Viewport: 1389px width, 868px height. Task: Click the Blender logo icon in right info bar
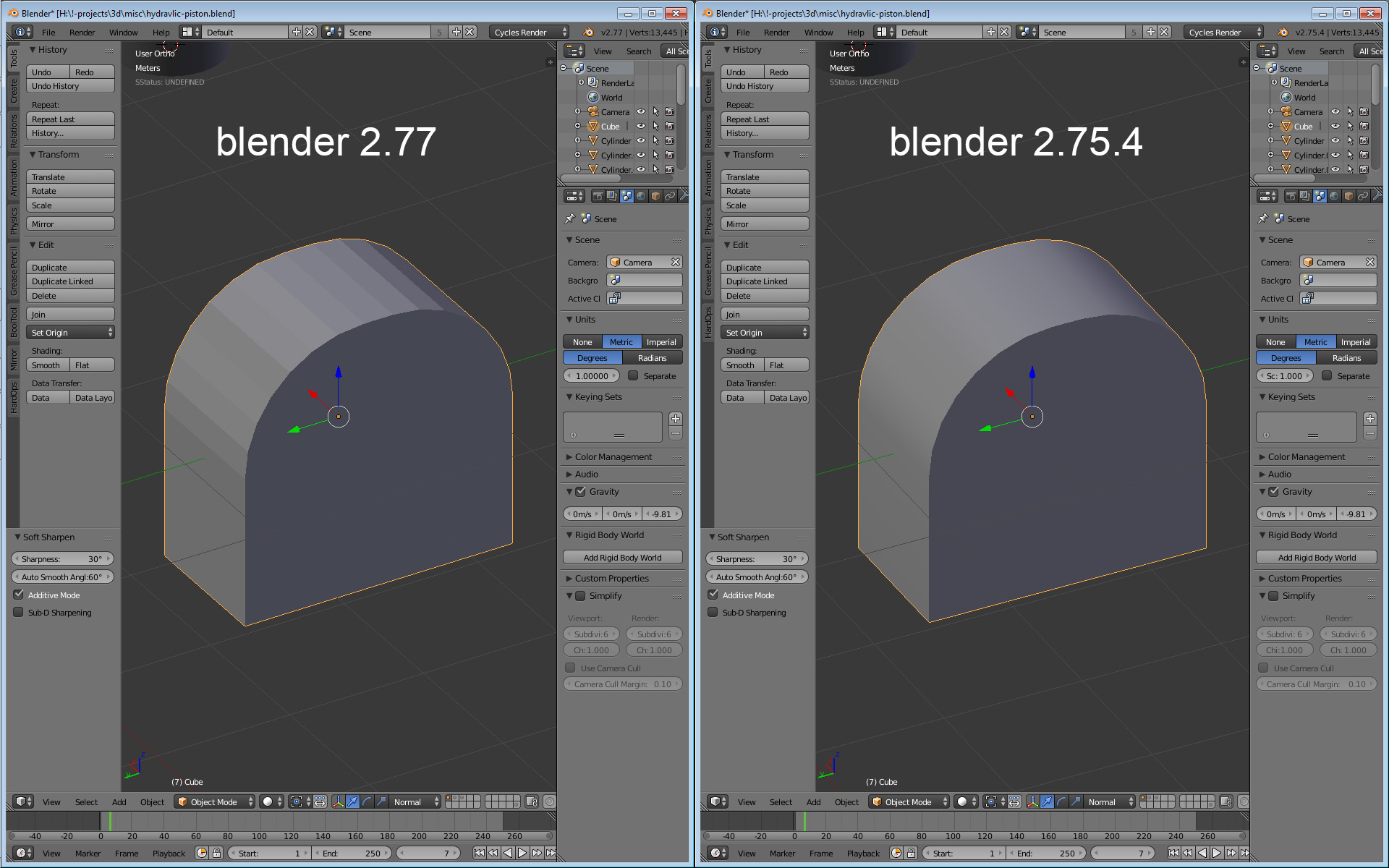pyautogui.click(x=1283, y=32)
